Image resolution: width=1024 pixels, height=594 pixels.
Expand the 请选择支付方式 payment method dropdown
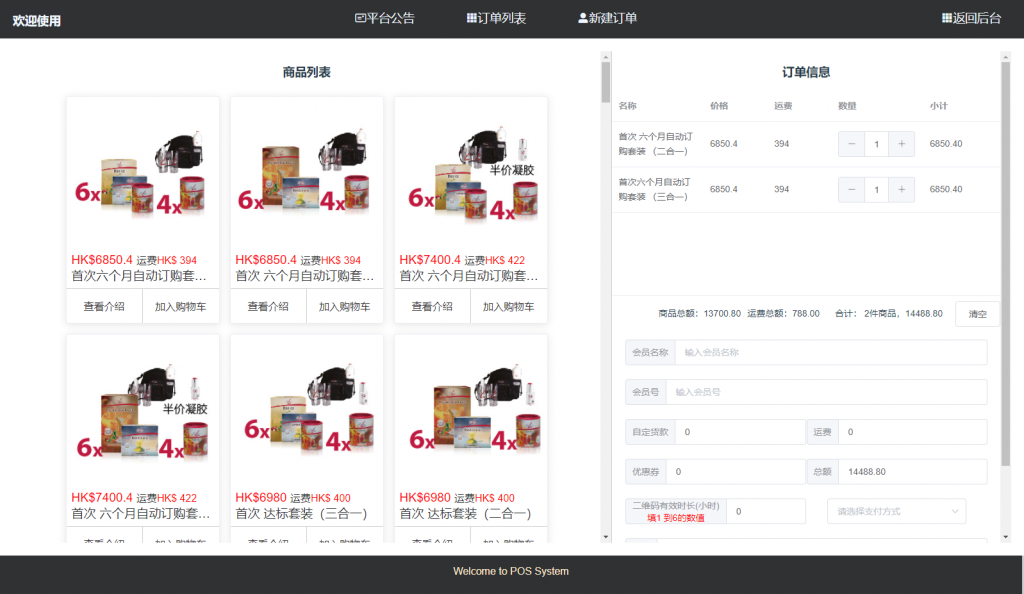point(896,511)
